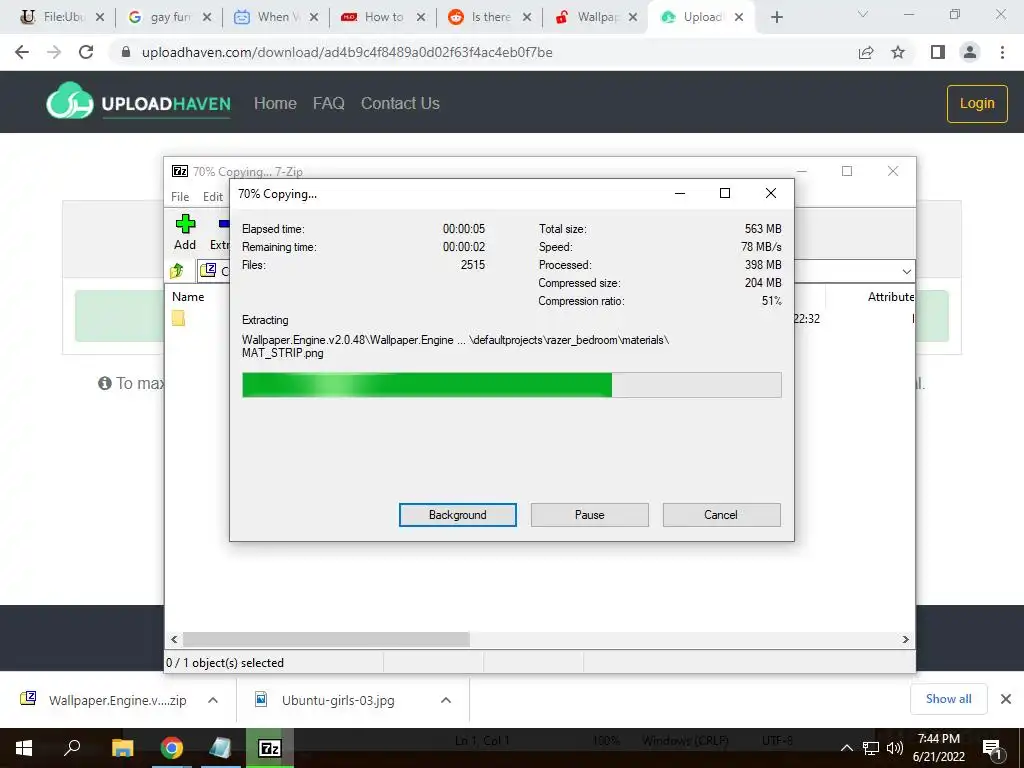Open the Chrome three-dot menu
Viewport: 1024px width, 768px height.
1002,52
